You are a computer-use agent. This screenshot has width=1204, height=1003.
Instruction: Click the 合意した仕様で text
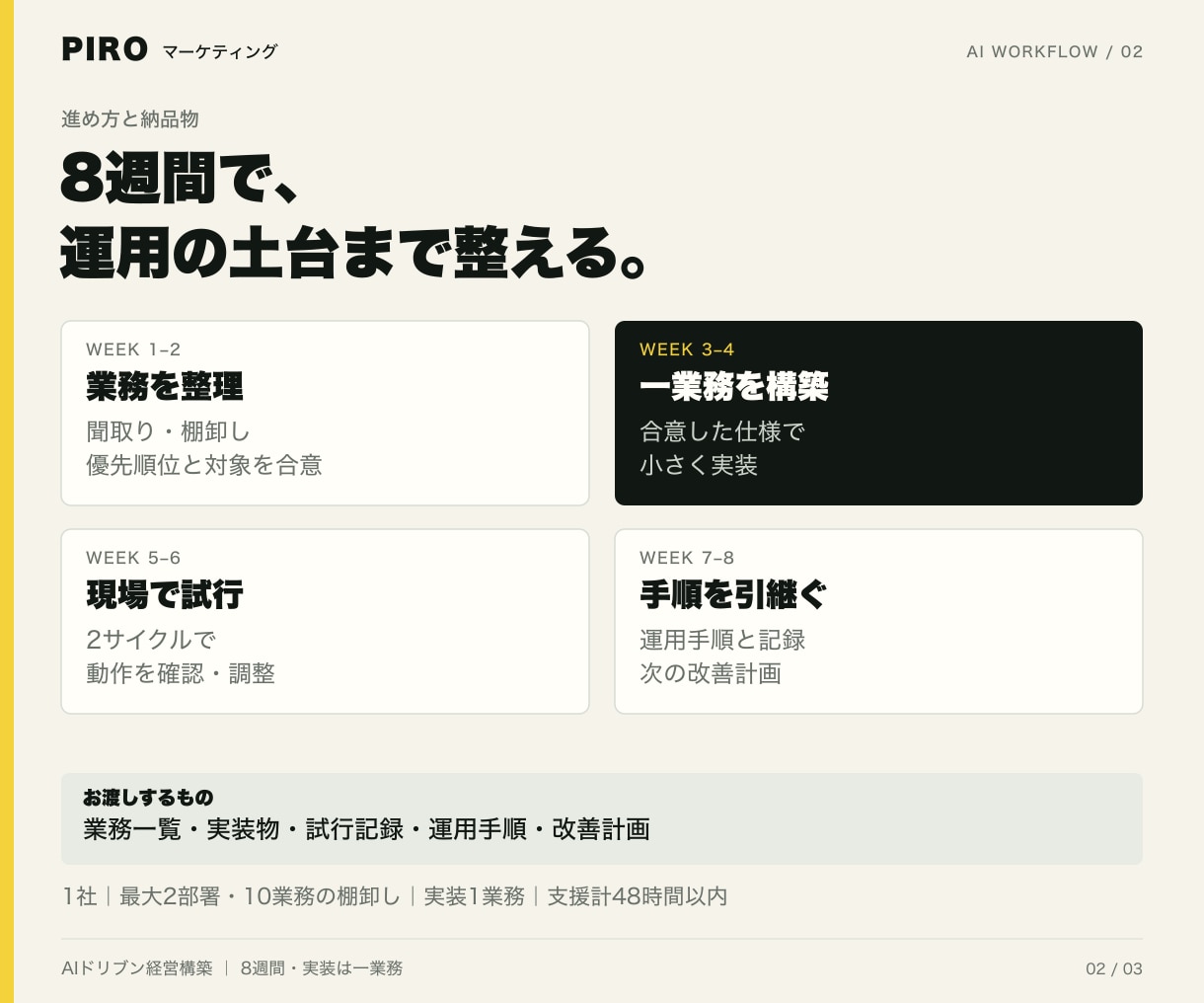pos(722,431)
